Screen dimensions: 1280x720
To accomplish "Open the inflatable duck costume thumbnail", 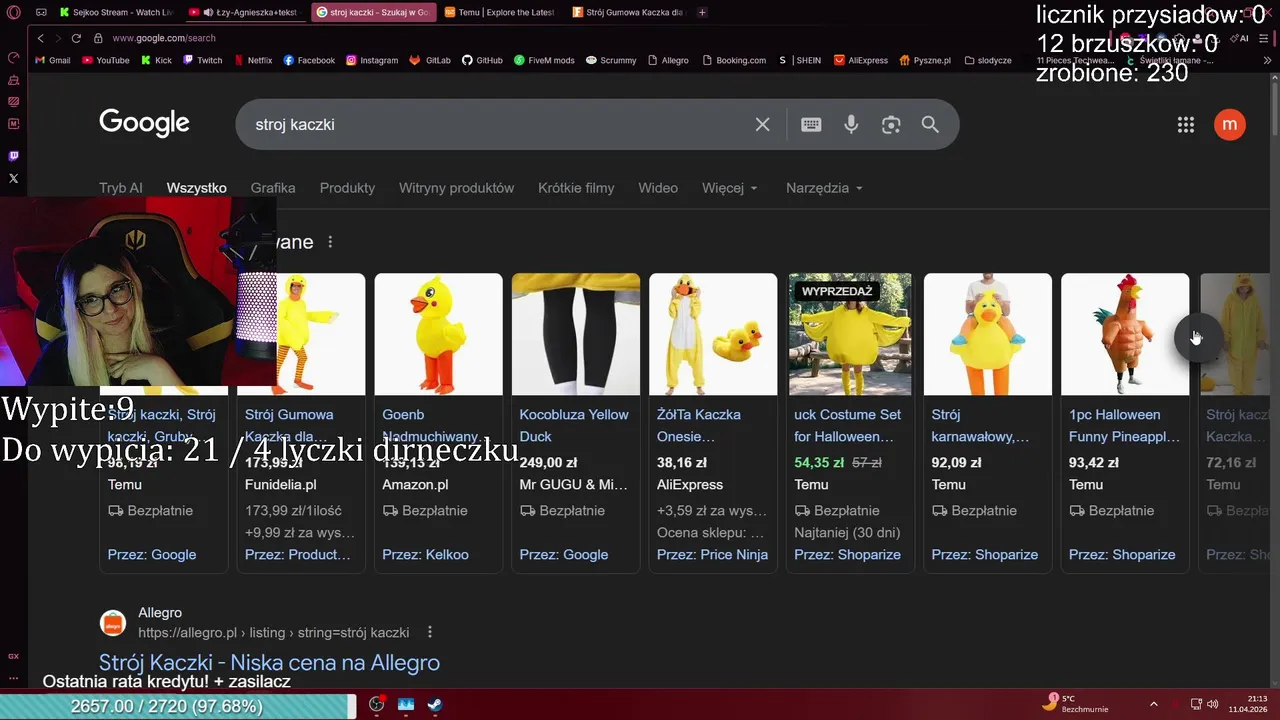I will 438,334.
